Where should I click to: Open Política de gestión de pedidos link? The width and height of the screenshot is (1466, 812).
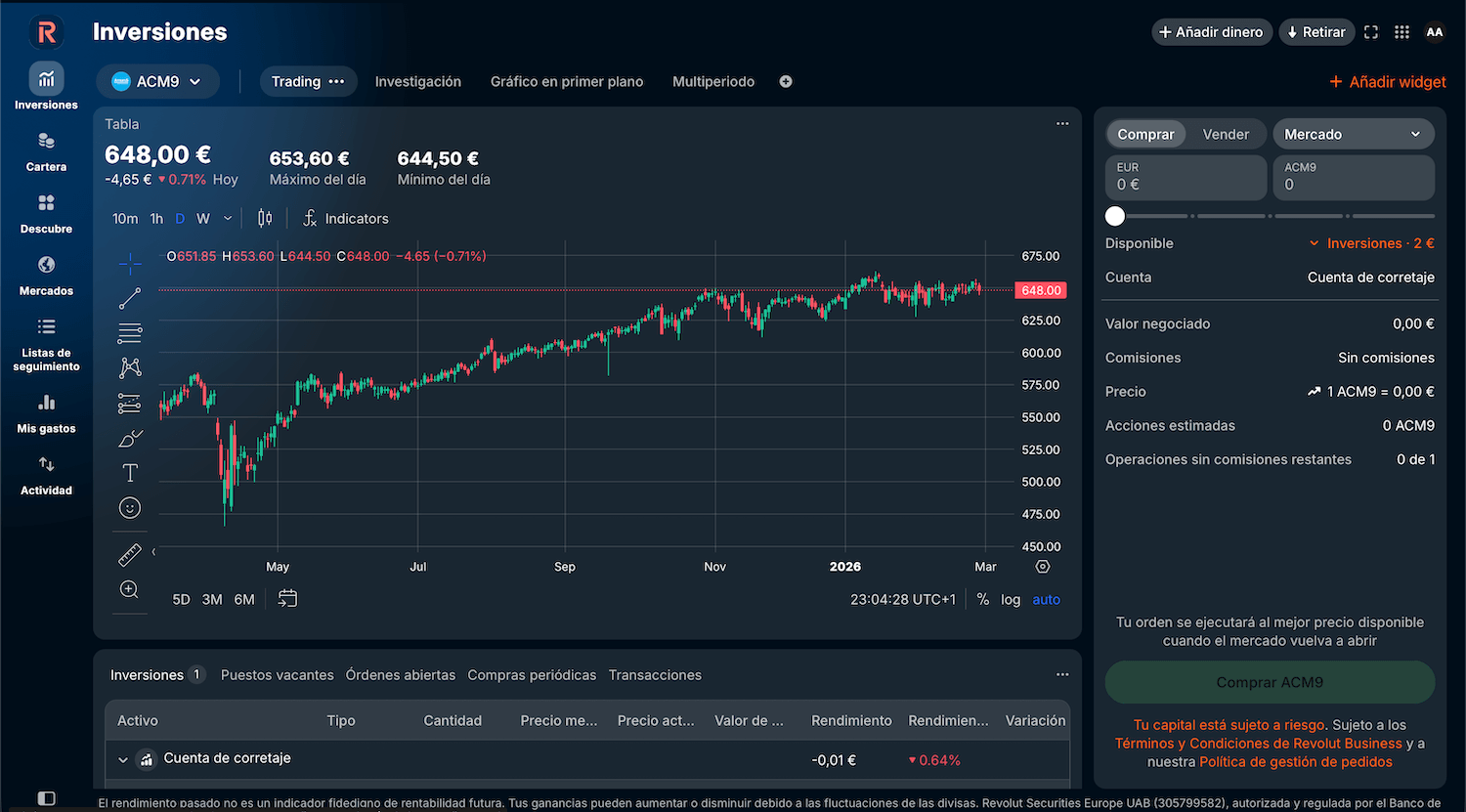[1296, 762]
